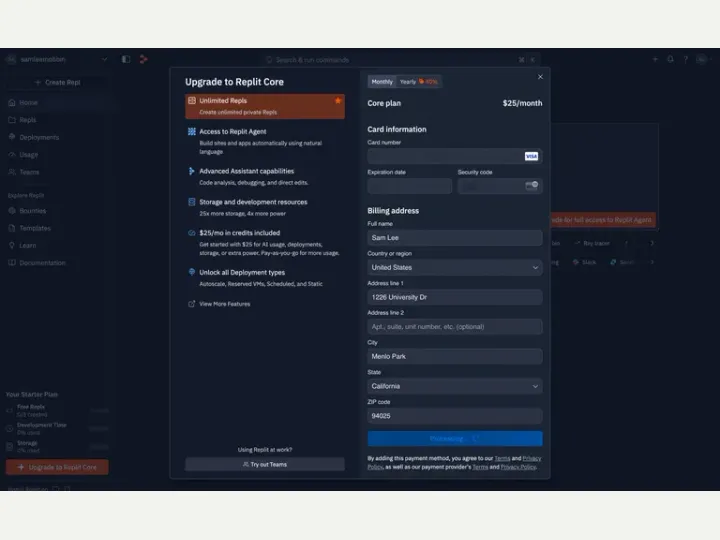Open the payment provider's Terms link
The image size is (720, 540).
pyautogui.click(x=480, y=467)
